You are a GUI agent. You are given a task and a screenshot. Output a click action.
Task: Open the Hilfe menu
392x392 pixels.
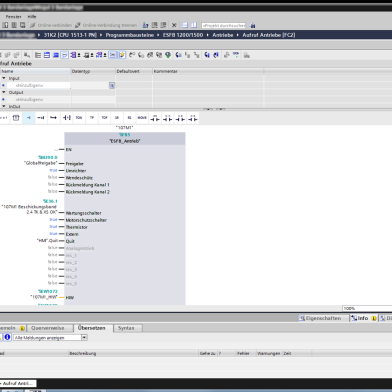tap(32, 16)
